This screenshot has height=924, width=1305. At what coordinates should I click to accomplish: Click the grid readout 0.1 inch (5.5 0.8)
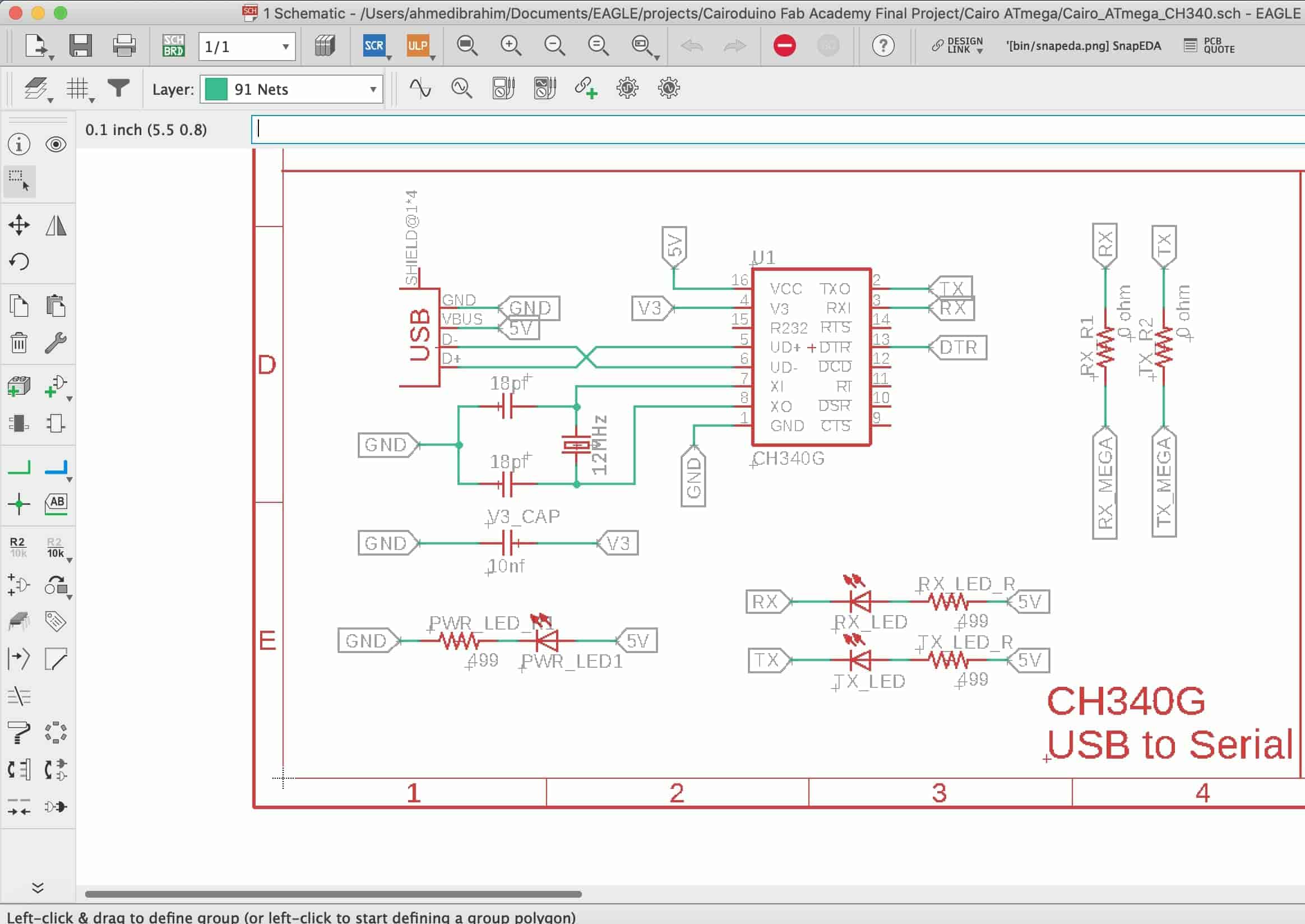click(x=146, y=130)
